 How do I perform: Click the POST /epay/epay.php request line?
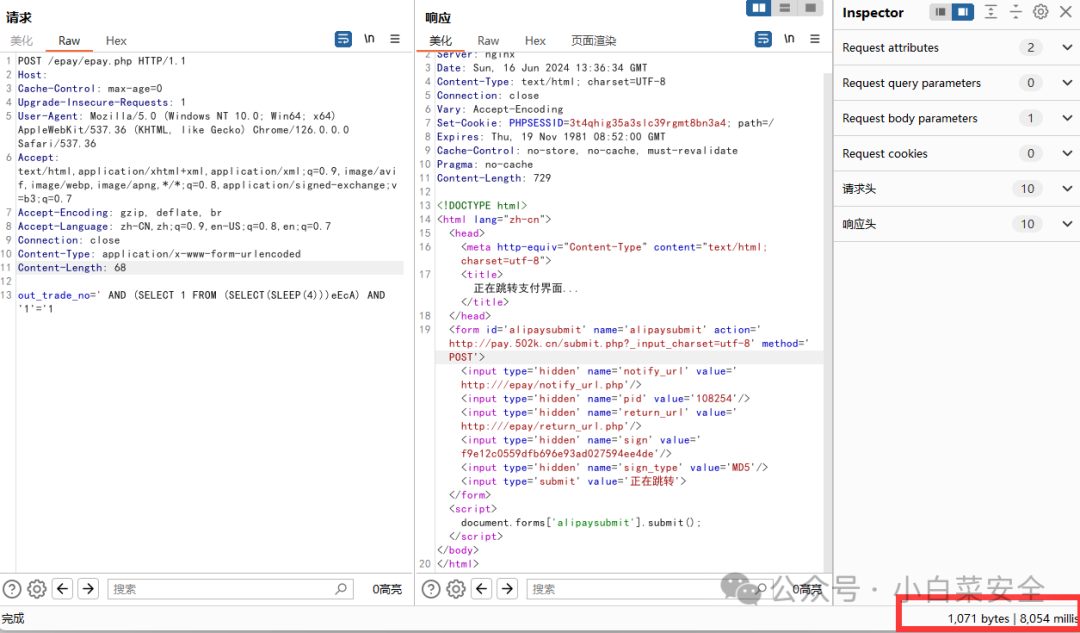pos(102,61)
